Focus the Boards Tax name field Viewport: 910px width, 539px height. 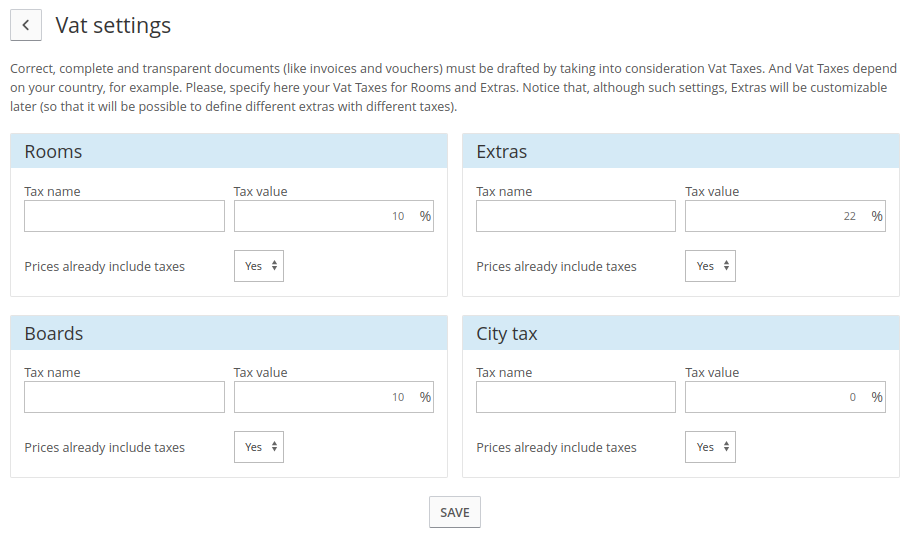(x=124, y=397)
